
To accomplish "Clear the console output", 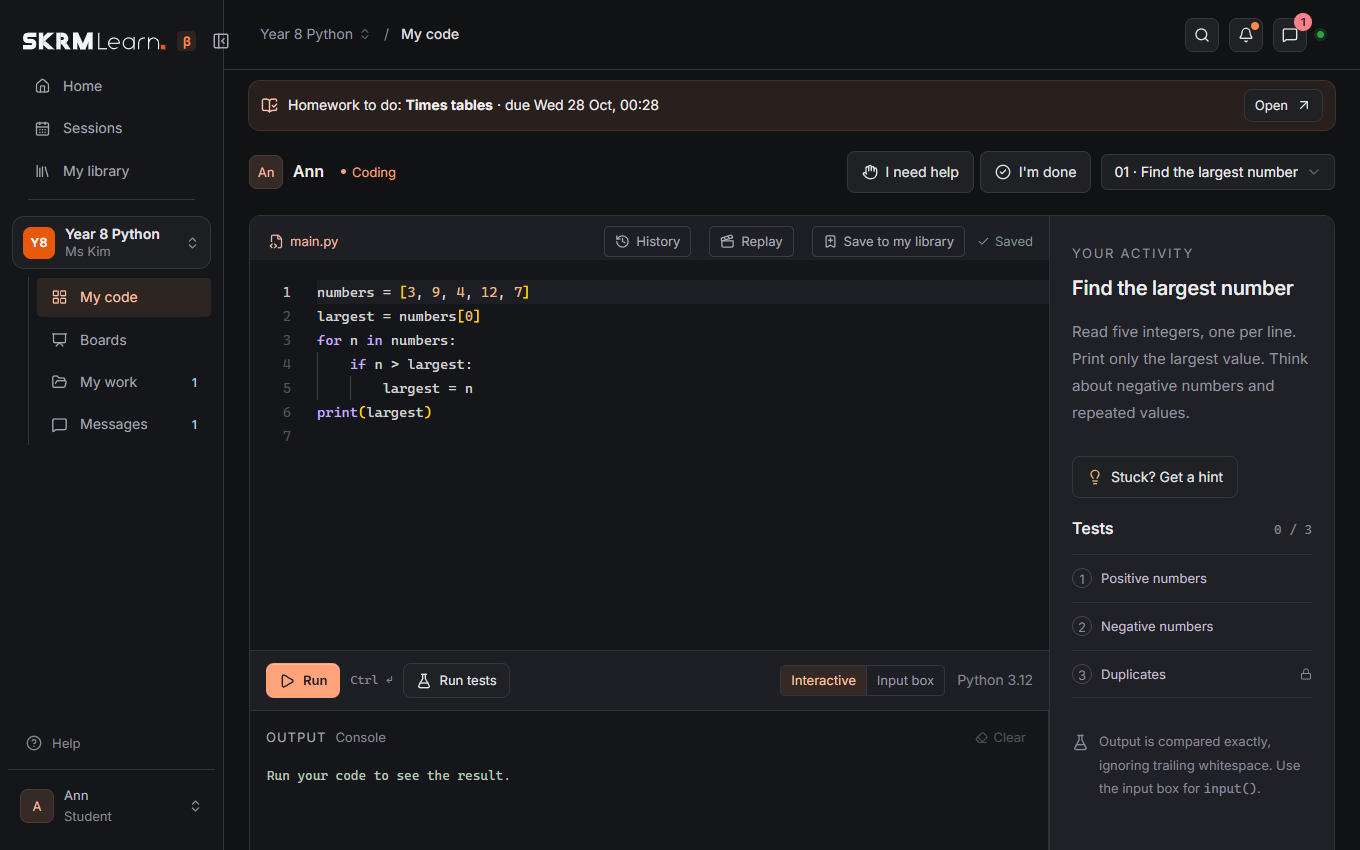I will click(x=1000, y=738).
